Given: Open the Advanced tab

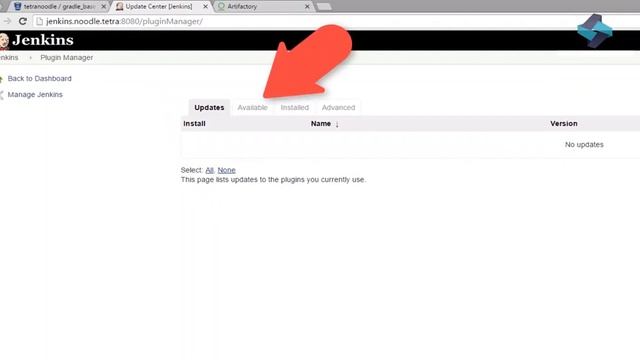Looking at the screenshot, I should [338, 108].
